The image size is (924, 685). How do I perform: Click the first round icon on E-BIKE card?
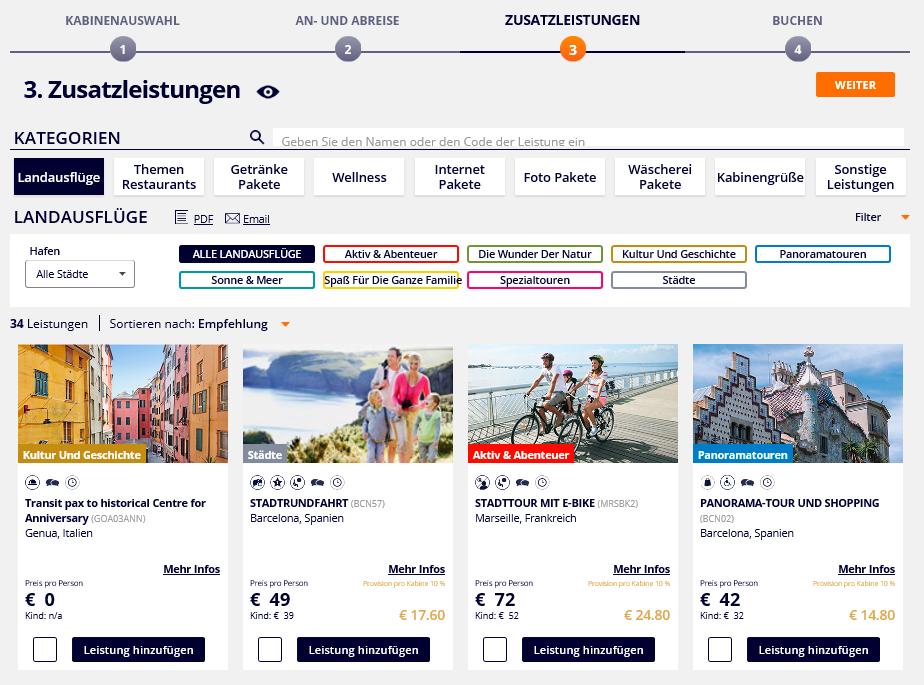483,483
